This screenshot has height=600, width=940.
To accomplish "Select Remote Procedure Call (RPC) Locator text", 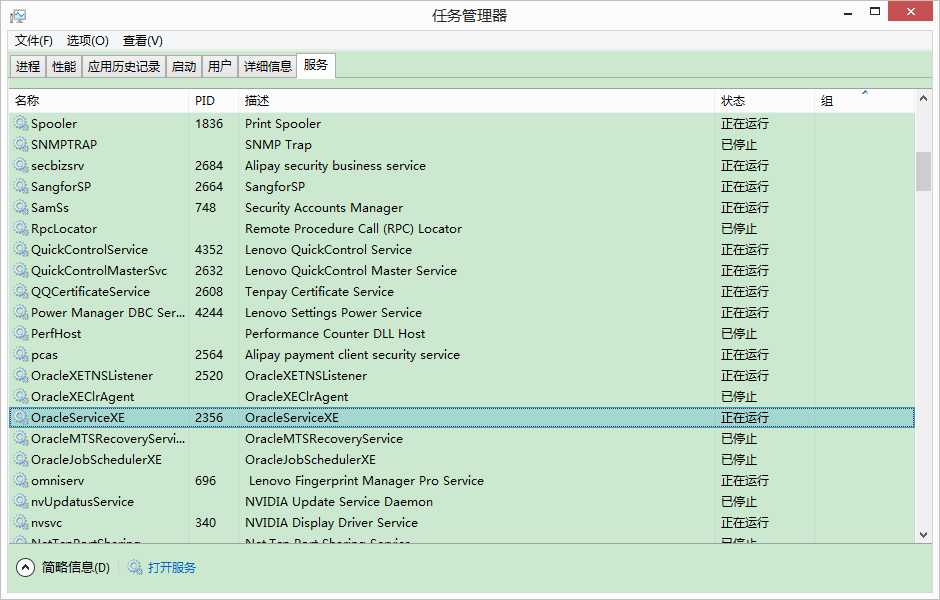I will point(353,228).
